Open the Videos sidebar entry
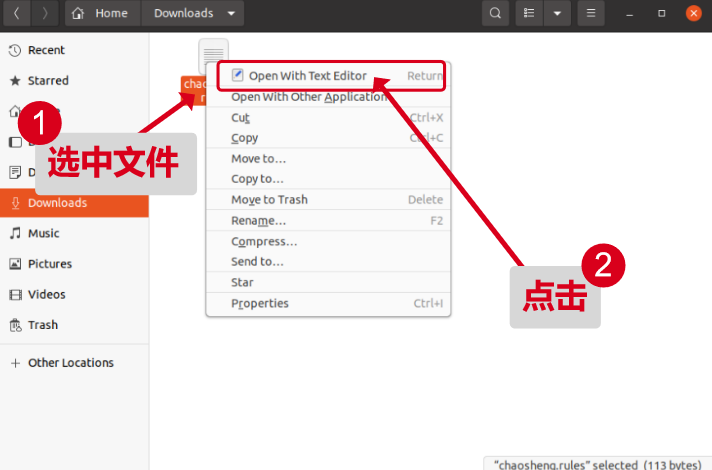This screenshot has height=470, width=712. point(46,294)
